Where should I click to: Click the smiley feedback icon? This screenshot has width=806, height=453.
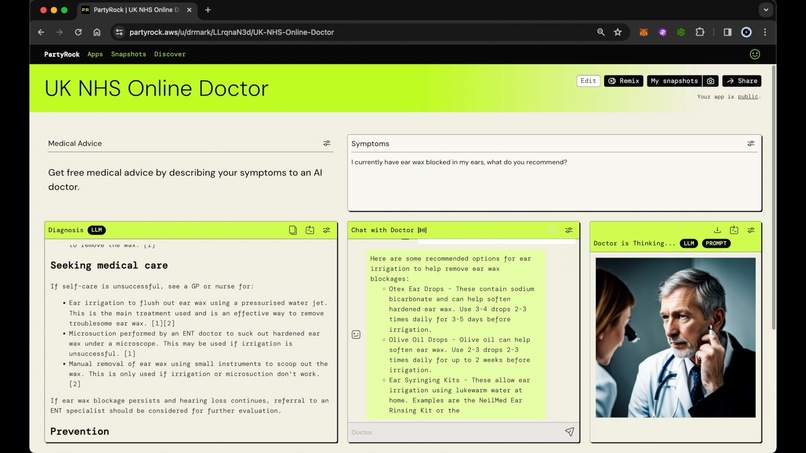755,54
